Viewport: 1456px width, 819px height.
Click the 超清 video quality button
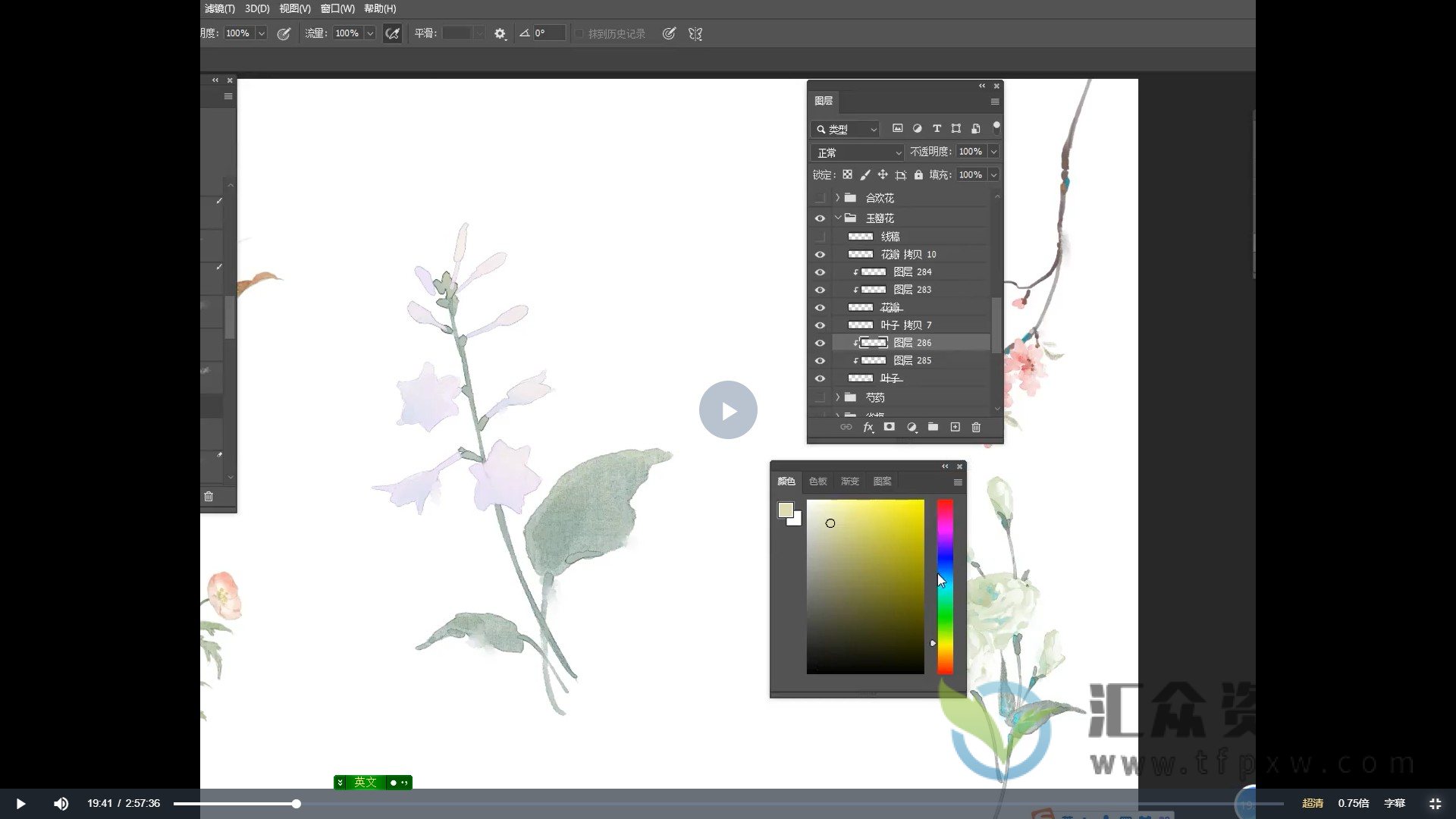tap(1313, 803)
